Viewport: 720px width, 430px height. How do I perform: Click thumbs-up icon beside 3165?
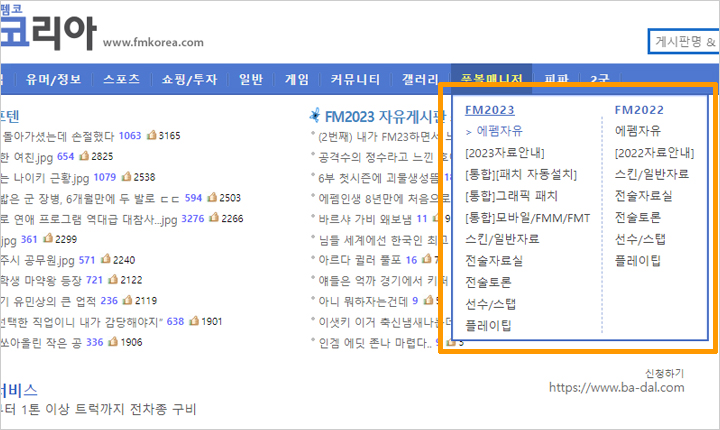152,135
